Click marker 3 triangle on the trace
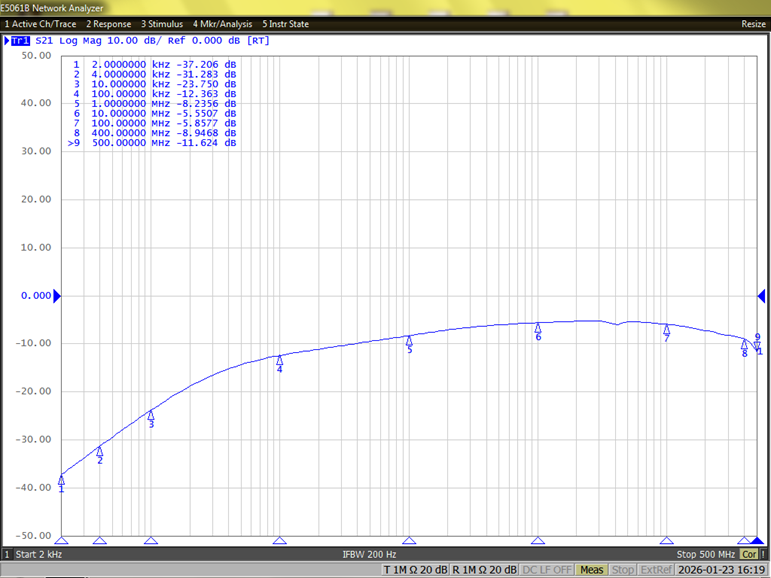 [x=151, y=415]
